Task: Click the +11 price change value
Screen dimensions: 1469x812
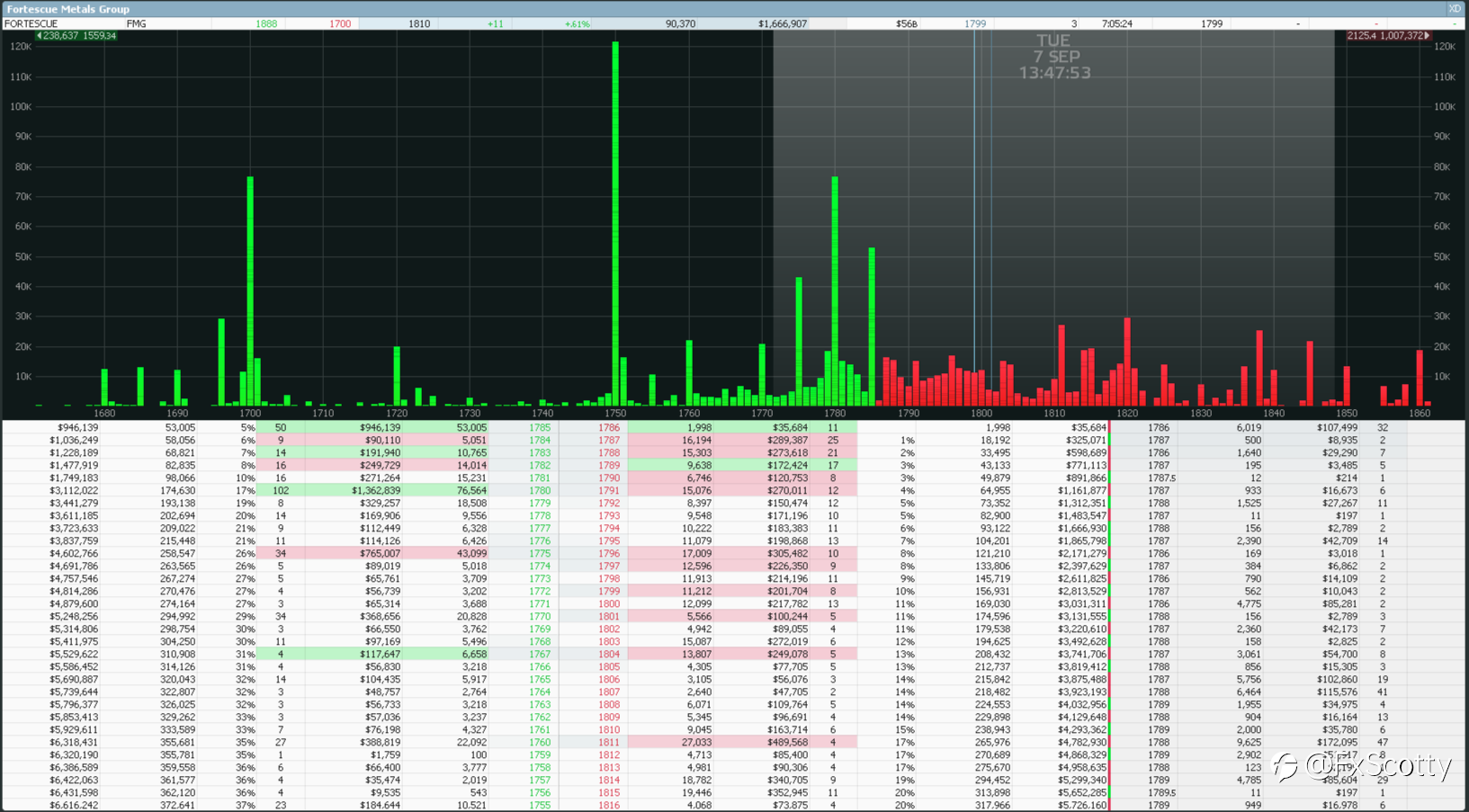Action: (495, 23)
